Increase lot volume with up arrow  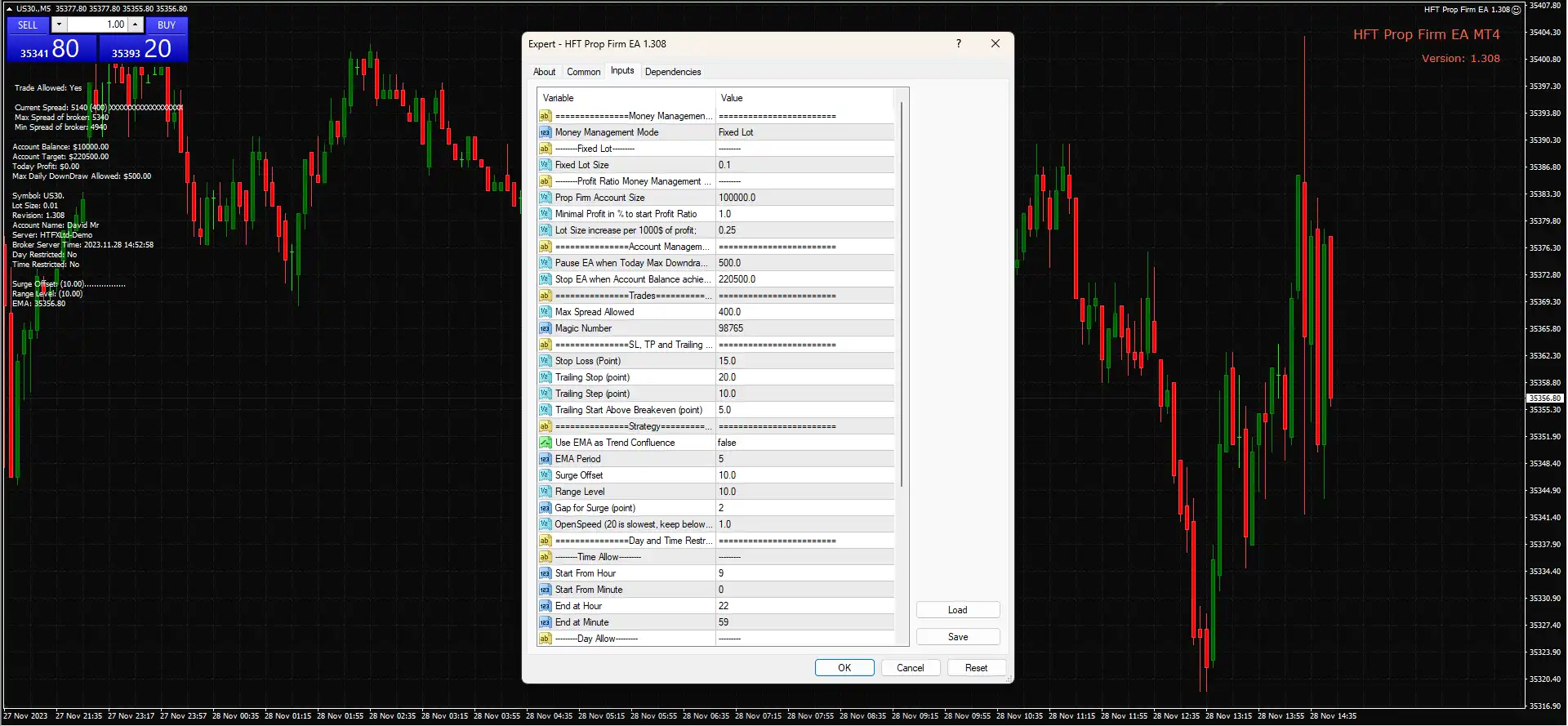click(x=136, y=25)
